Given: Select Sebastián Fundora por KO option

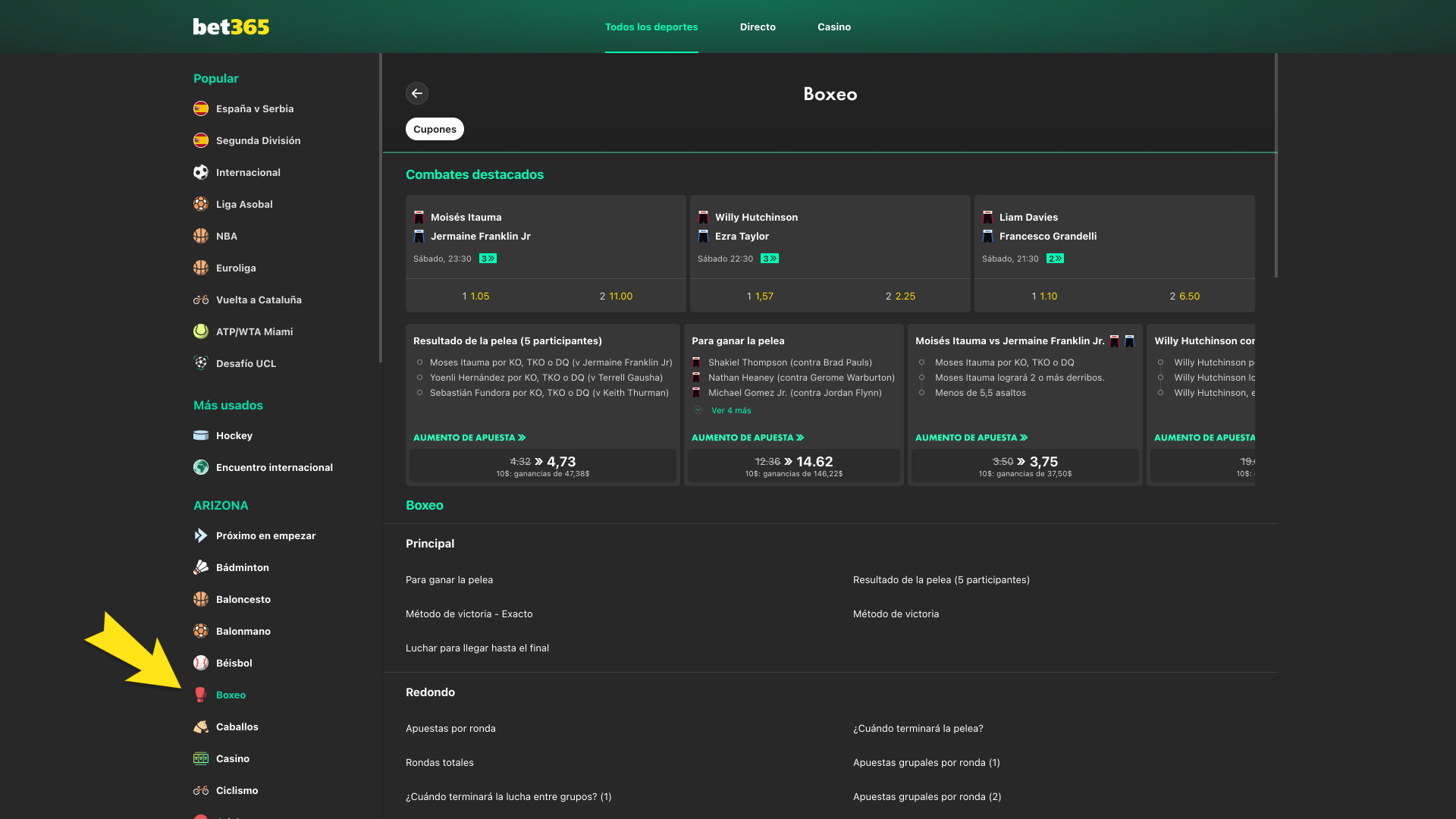Looking at the screenshot, I should tap(549, 393).
